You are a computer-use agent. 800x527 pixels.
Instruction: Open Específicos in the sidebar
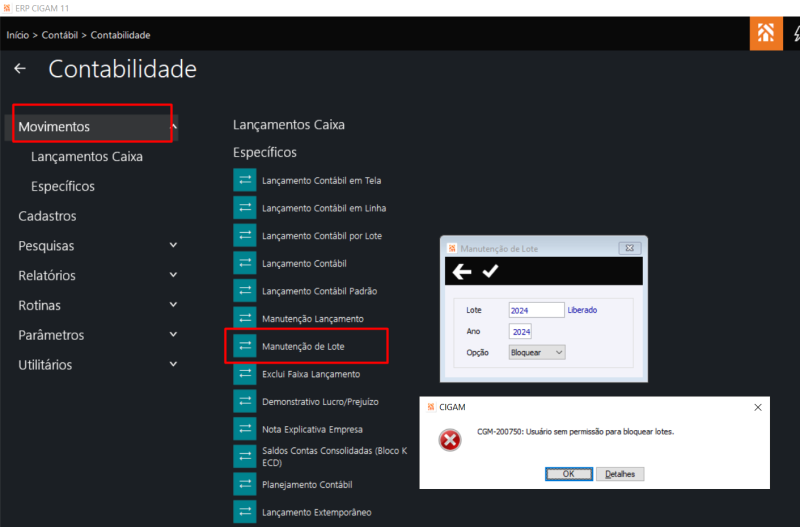63,186
